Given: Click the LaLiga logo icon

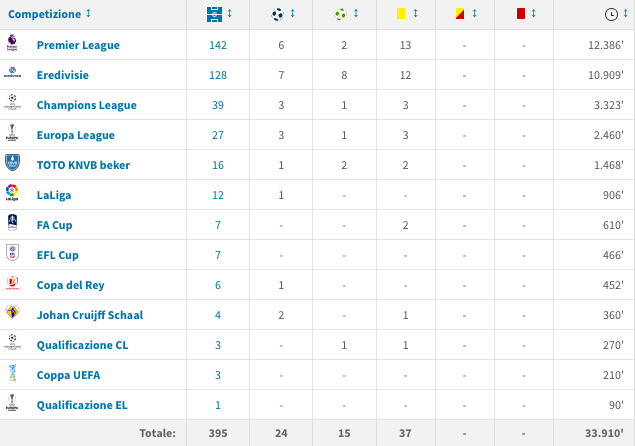Looking at the screenshot, I should [x=12, y=193].
